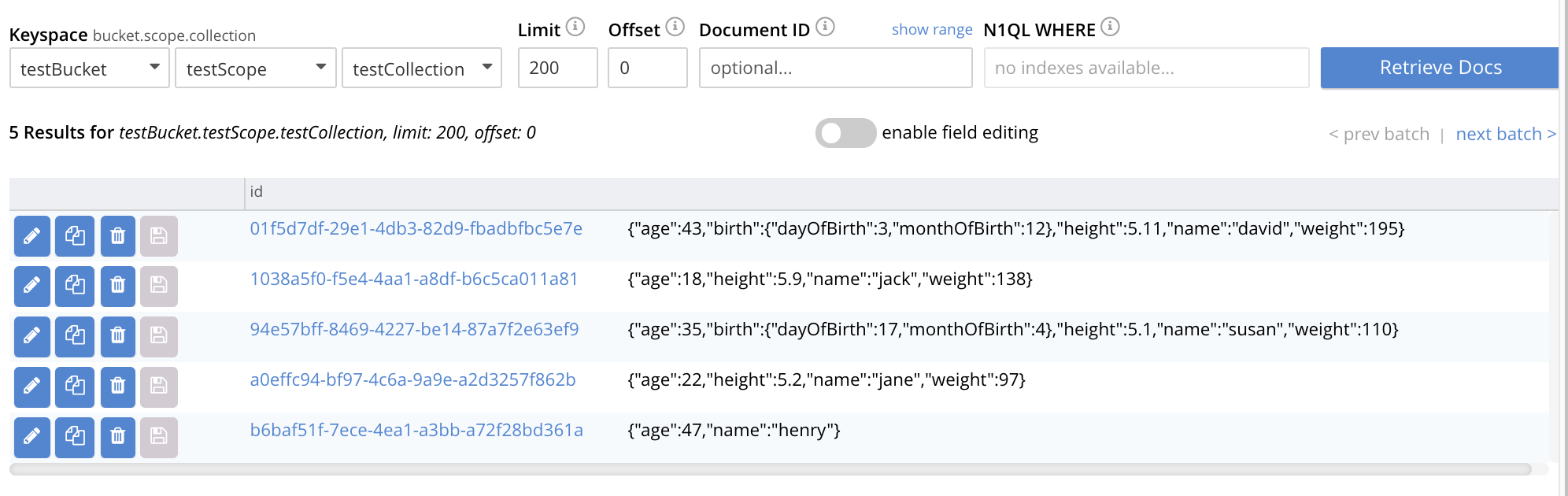Delete the henry document via the trash icon
1568x496 pixels.
pos(118,437)
